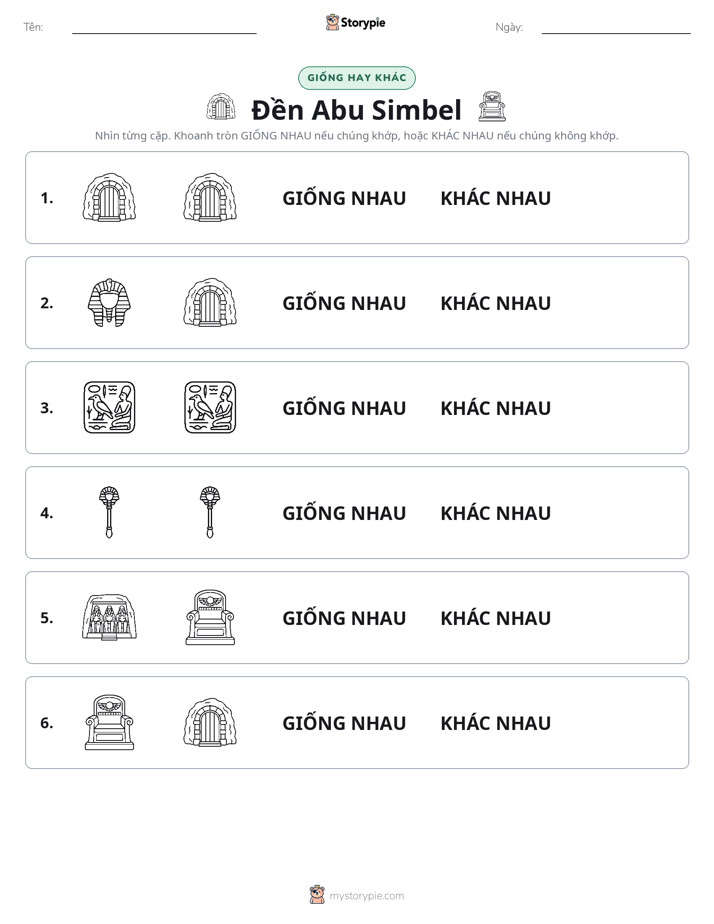Click the throne icon in row 5

[x=210, y=617]
